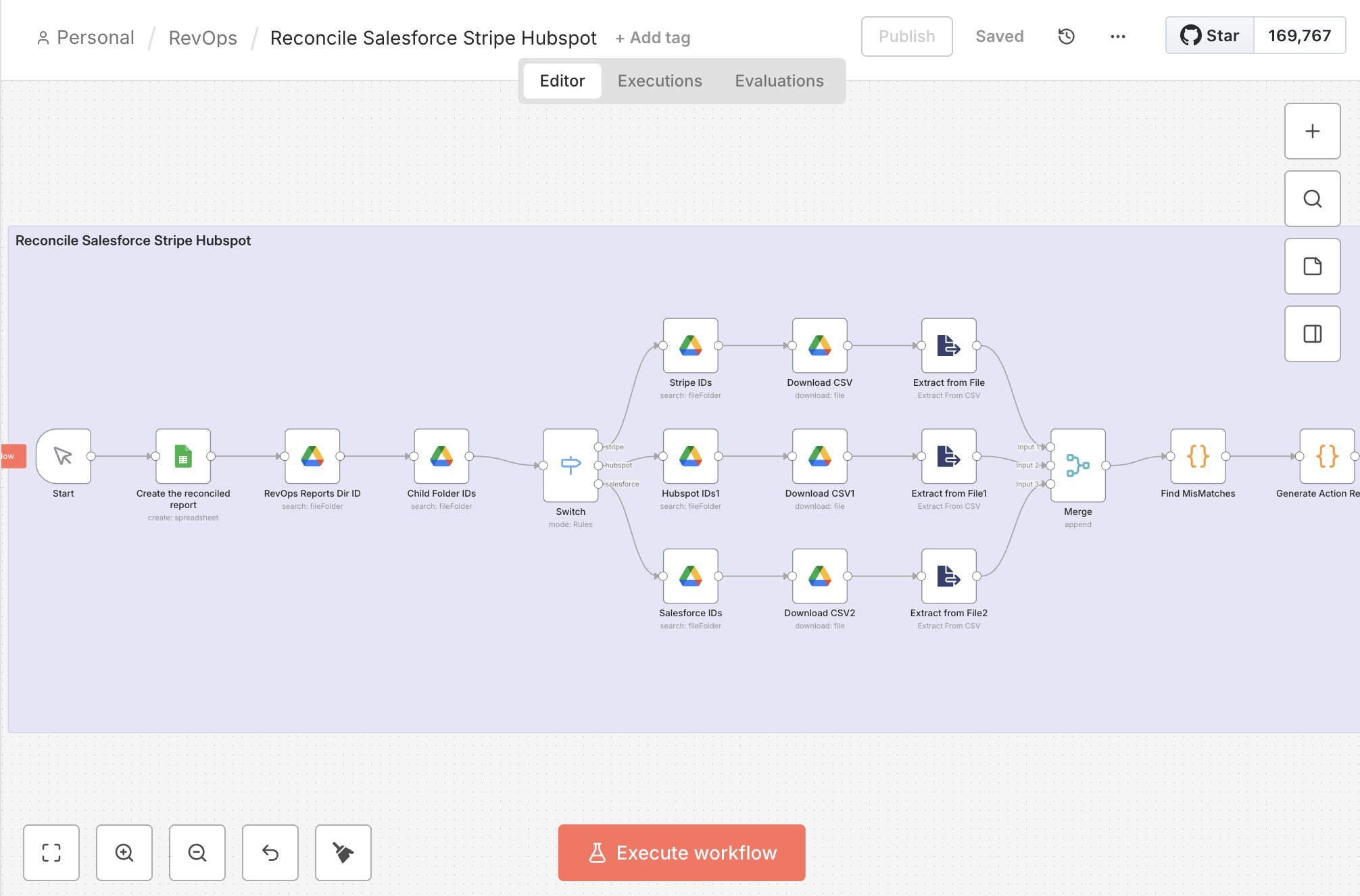
Task: Open the node search magnifier
Action: point(1312,199)
